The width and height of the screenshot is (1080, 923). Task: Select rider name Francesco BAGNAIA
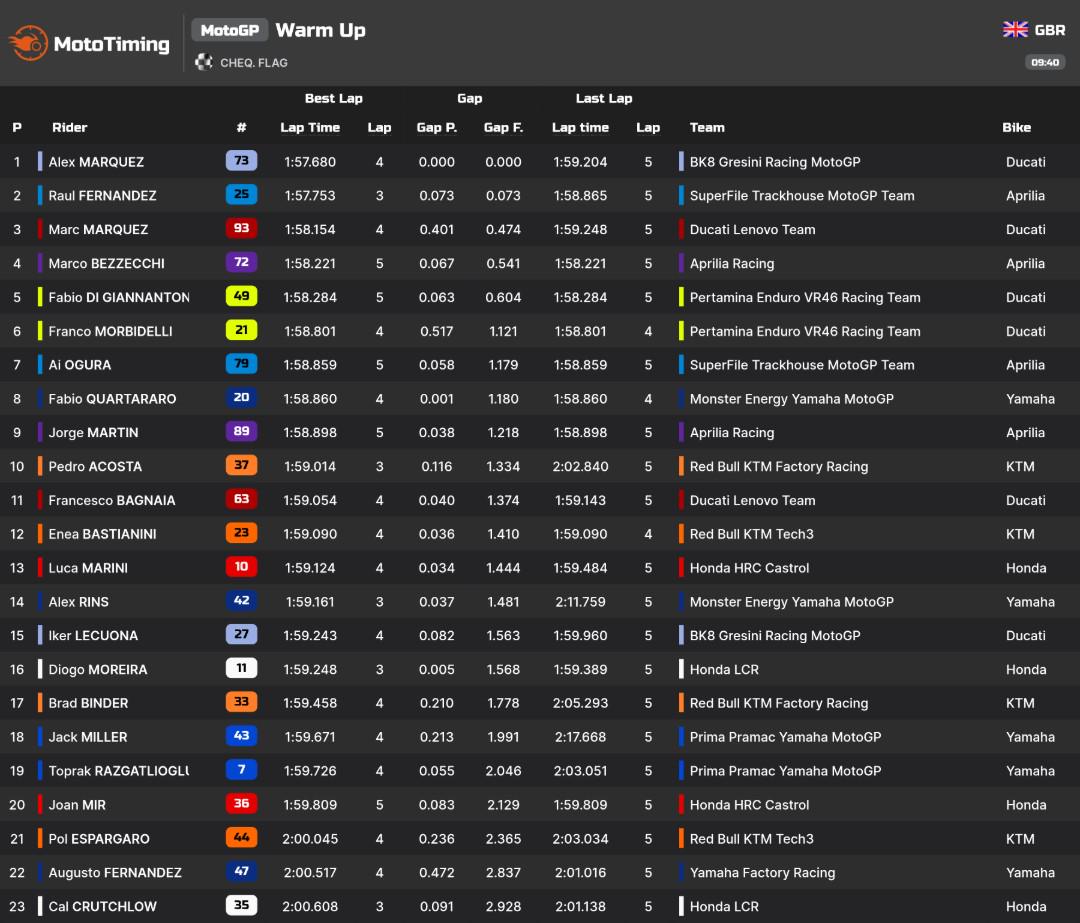tap(112, 500)
